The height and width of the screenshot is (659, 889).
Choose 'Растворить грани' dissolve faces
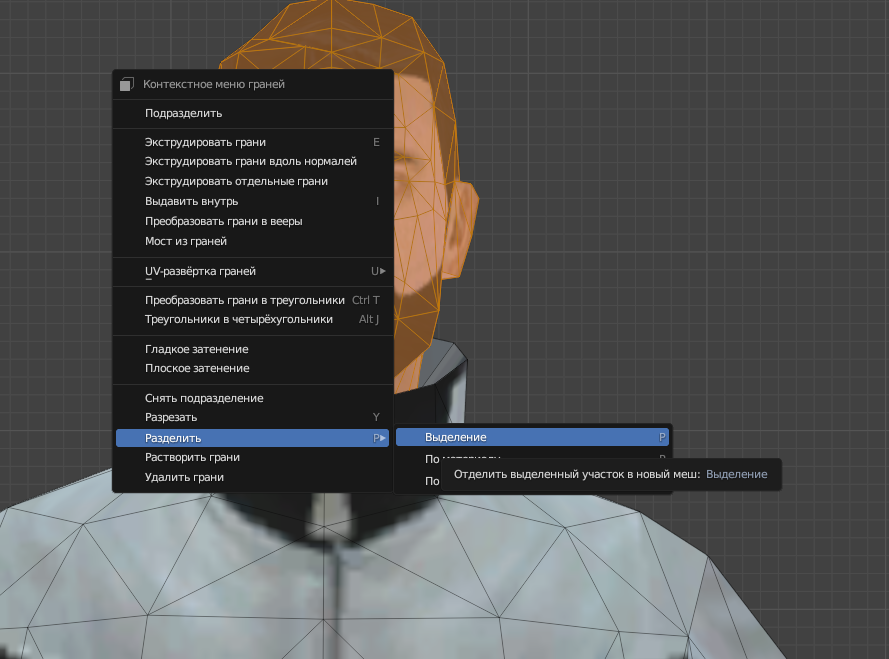pyautogui.click(x=192, y=457)
